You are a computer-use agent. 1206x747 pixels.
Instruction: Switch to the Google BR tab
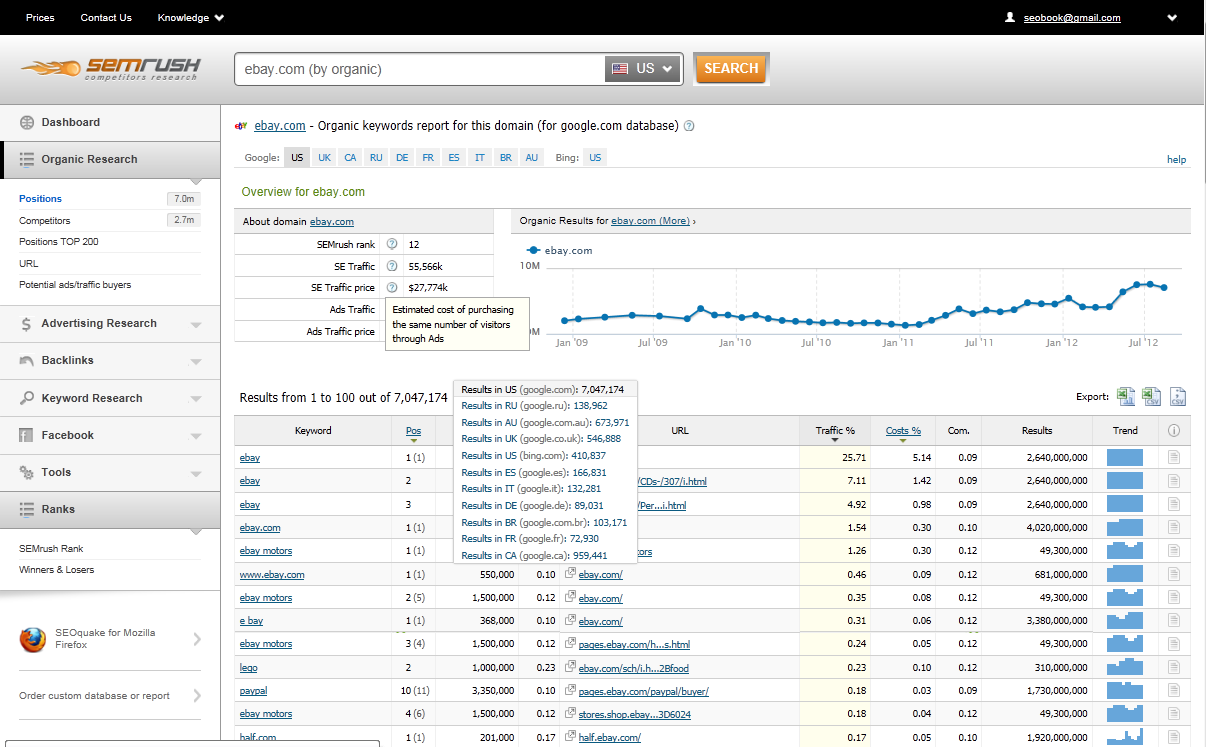click(x=506, y=158)
